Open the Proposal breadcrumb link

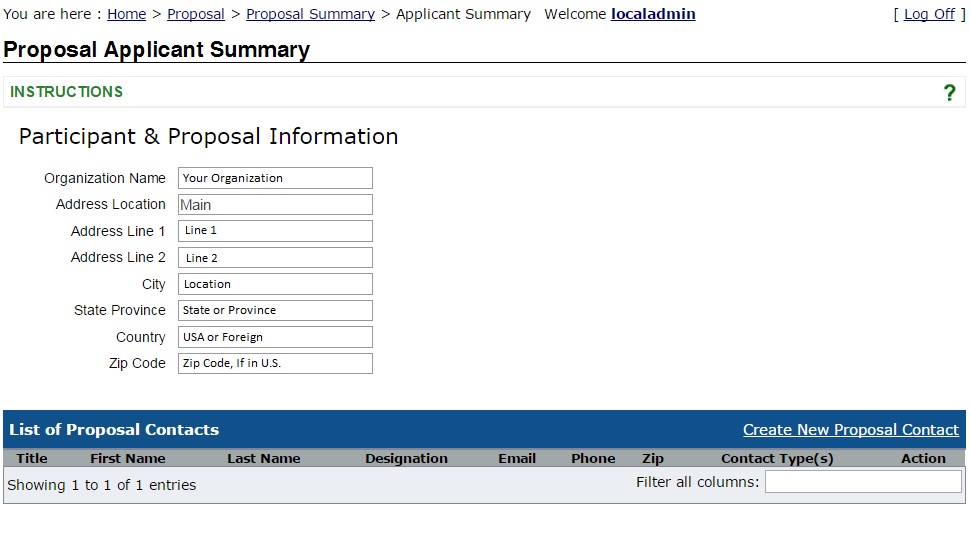196,14
